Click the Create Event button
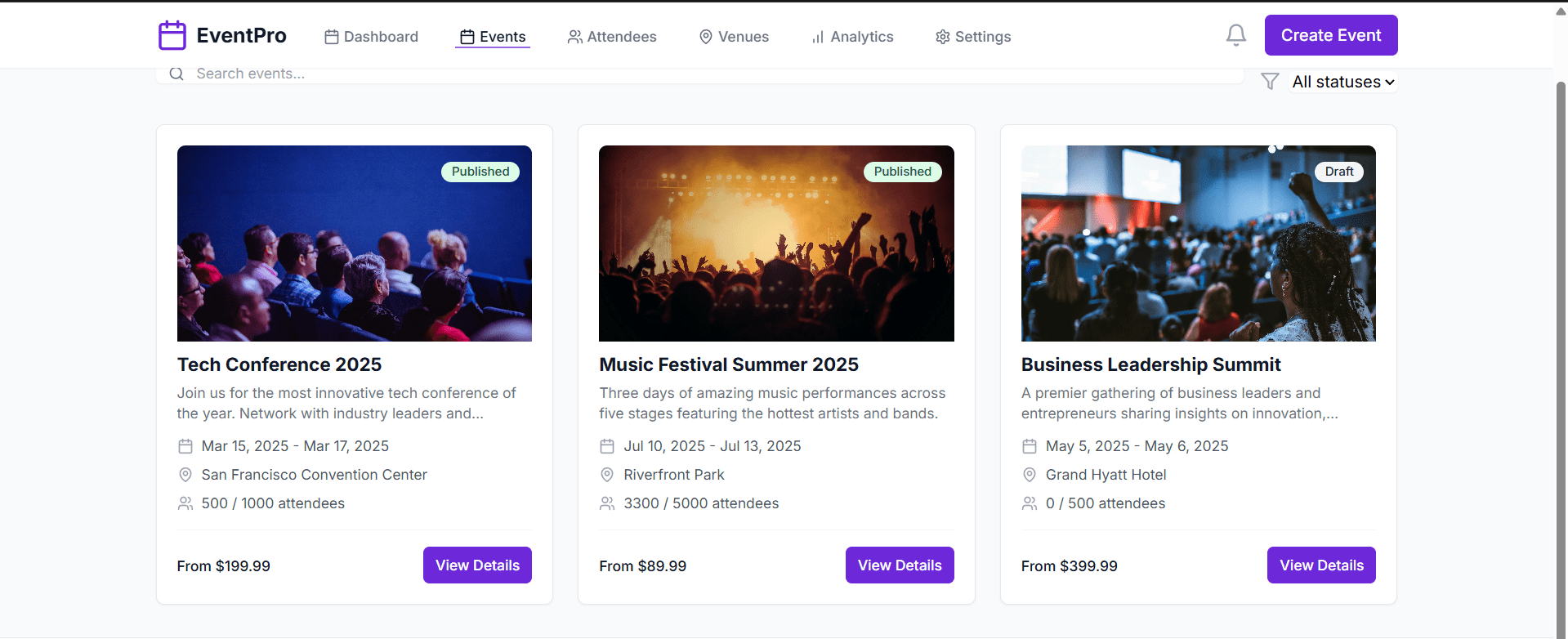The width and height of the screenshot is (1568, 639). 1330,35
